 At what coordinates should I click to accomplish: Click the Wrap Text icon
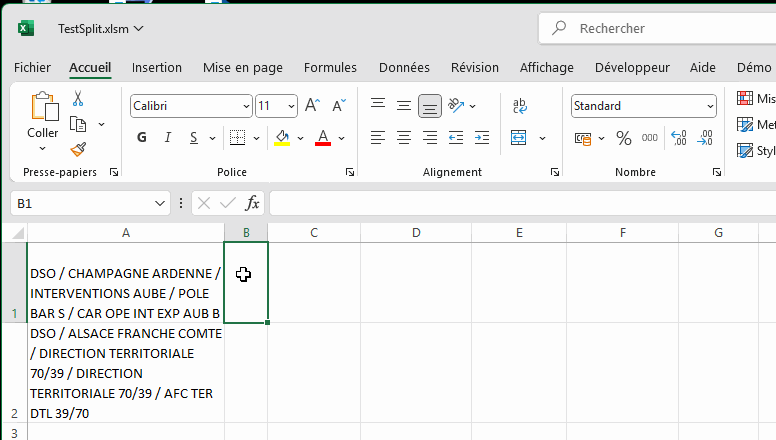(x=520, y=106)
